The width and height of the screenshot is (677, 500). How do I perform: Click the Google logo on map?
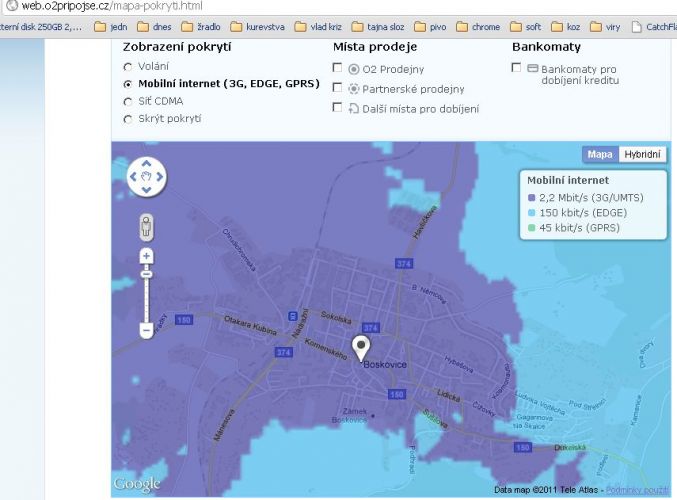point(136,484)
